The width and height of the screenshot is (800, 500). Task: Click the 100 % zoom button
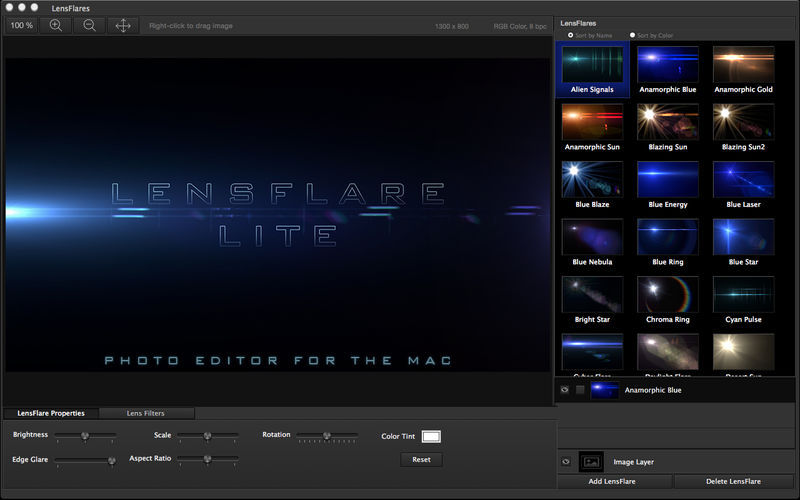point(22,25)
